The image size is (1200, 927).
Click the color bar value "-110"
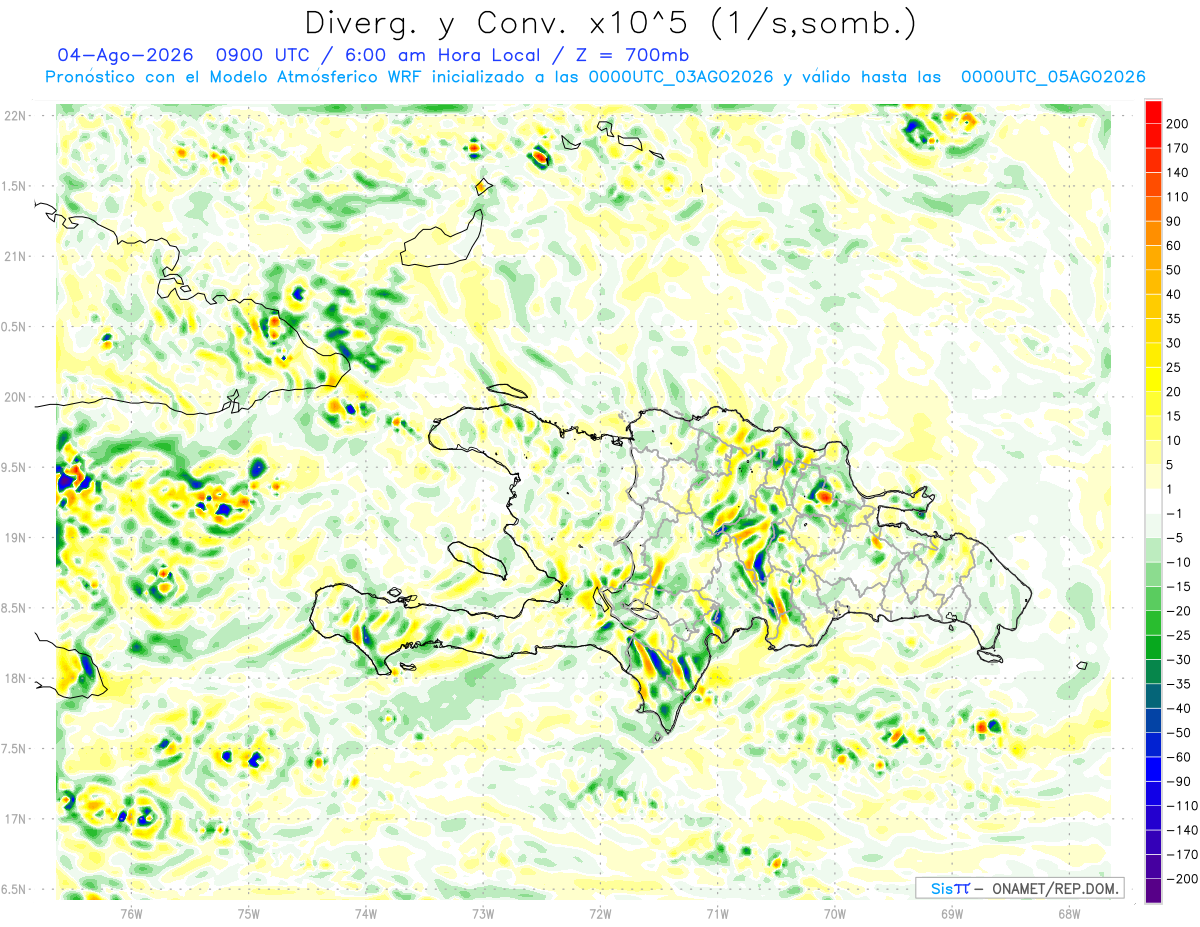tap(1182, 806)
